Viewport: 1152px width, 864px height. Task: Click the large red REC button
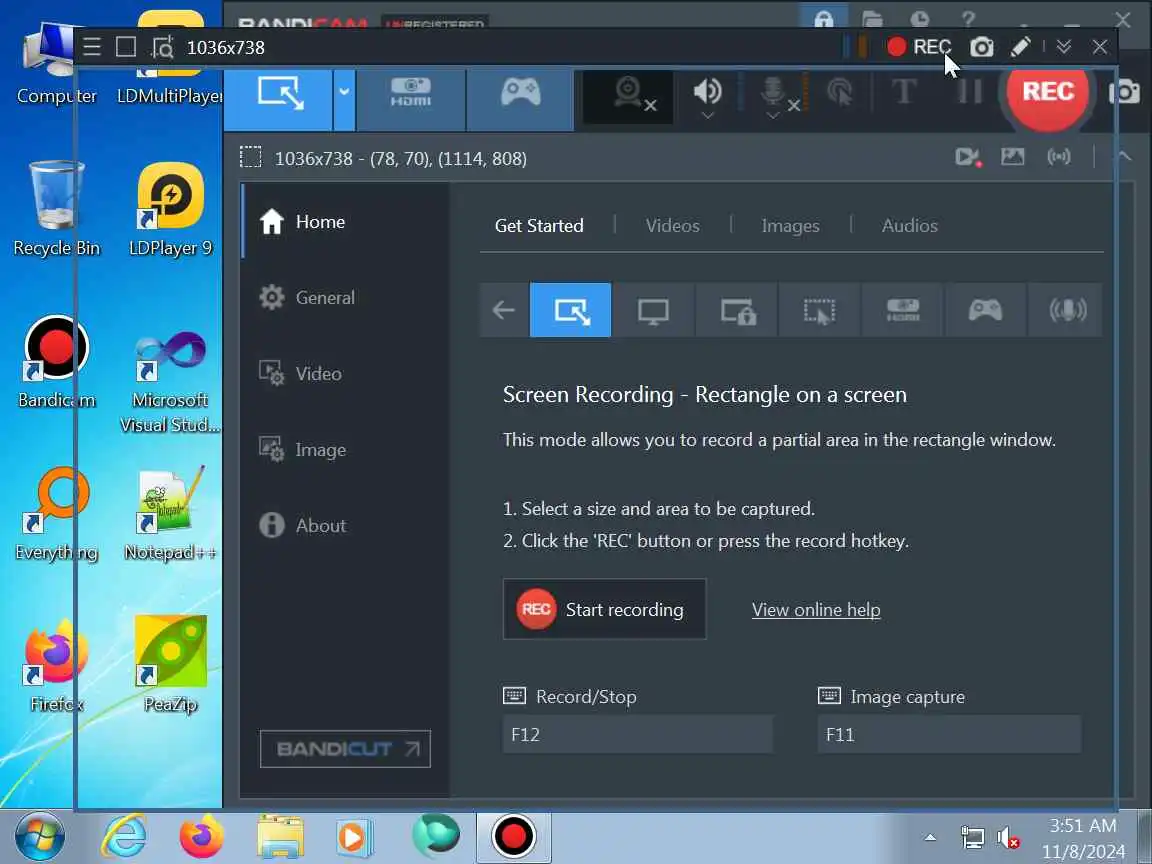coord(1048,92)
